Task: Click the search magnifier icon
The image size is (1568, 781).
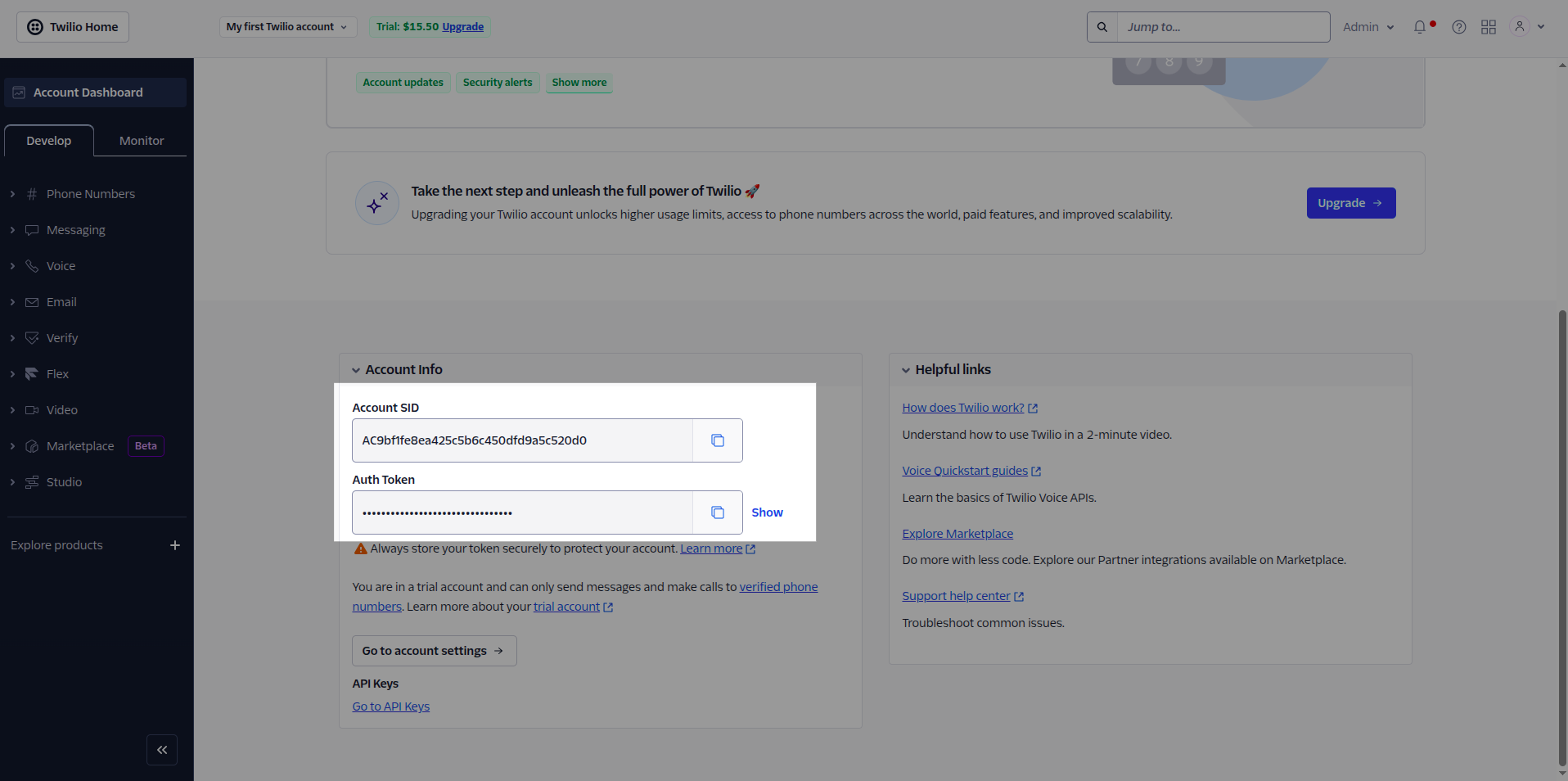Action: [1102, 27]
